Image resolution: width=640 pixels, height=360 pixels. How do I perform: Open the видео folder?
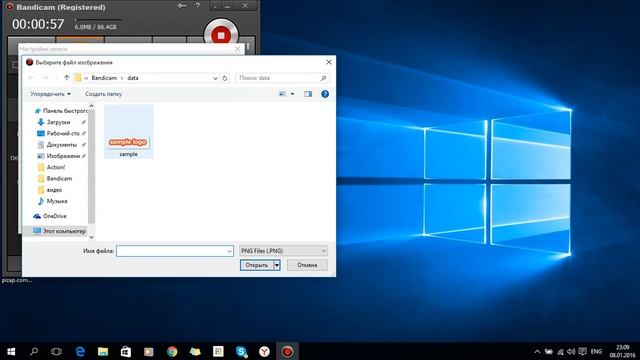(x=54, y=190)
